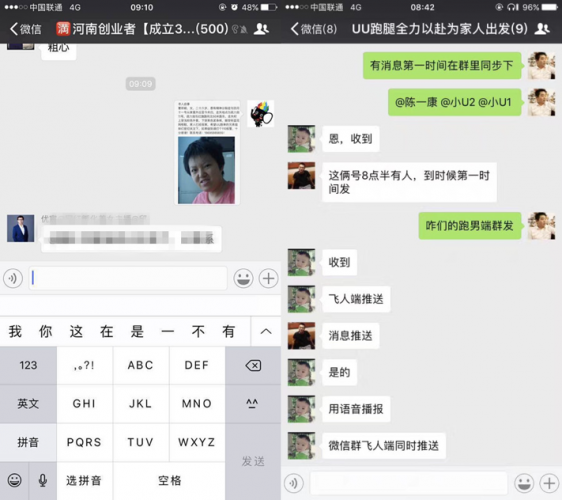This screenshot has height=500, width=562.
Task: Select candidate word 这 in suggestion bar
Action: click(76, 331)
